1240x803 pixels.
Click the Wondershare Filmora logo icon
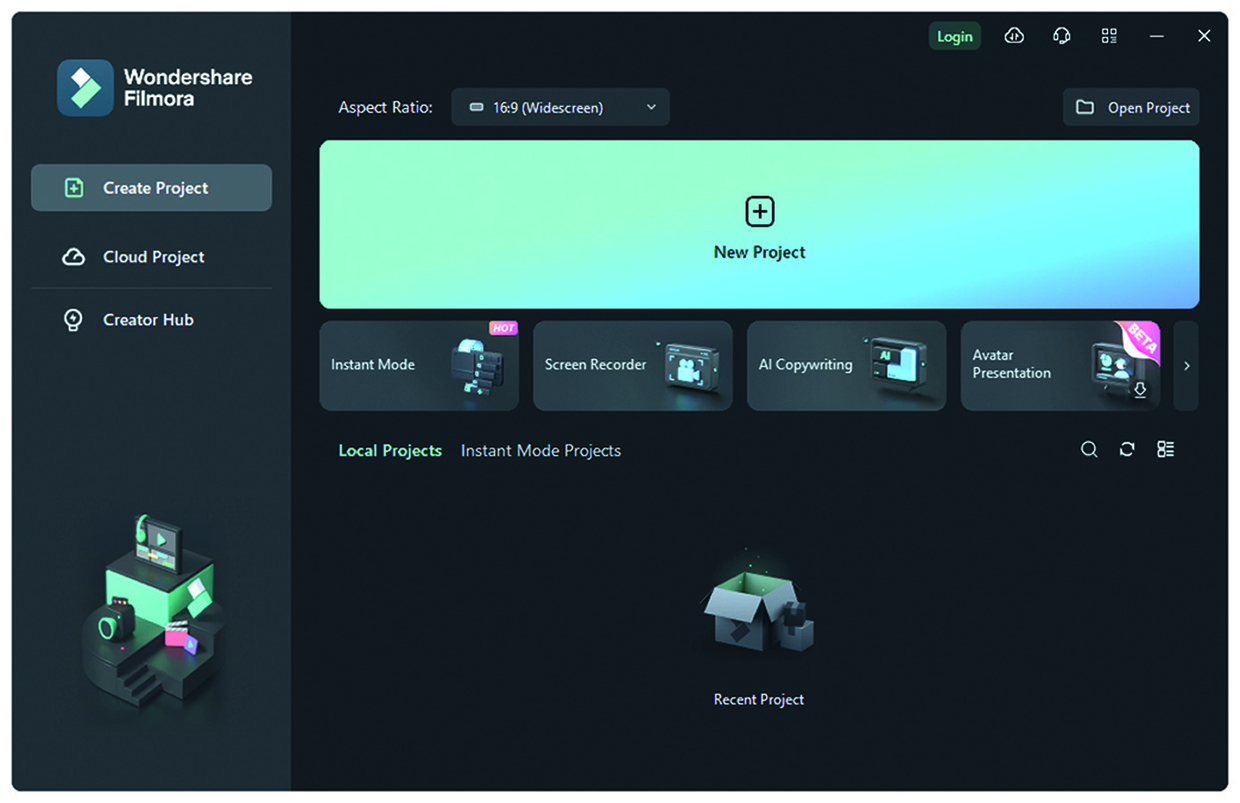85,87
